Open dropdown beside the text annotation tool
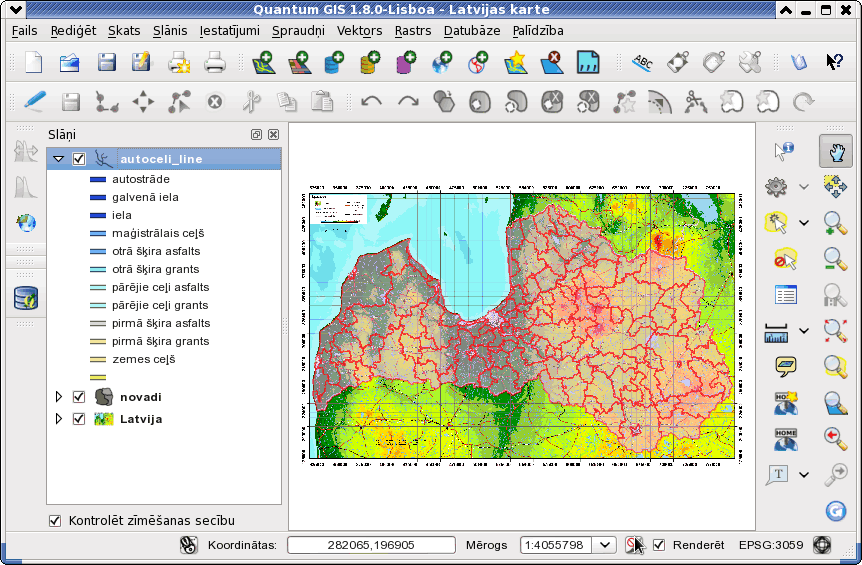 coord(804,474)
